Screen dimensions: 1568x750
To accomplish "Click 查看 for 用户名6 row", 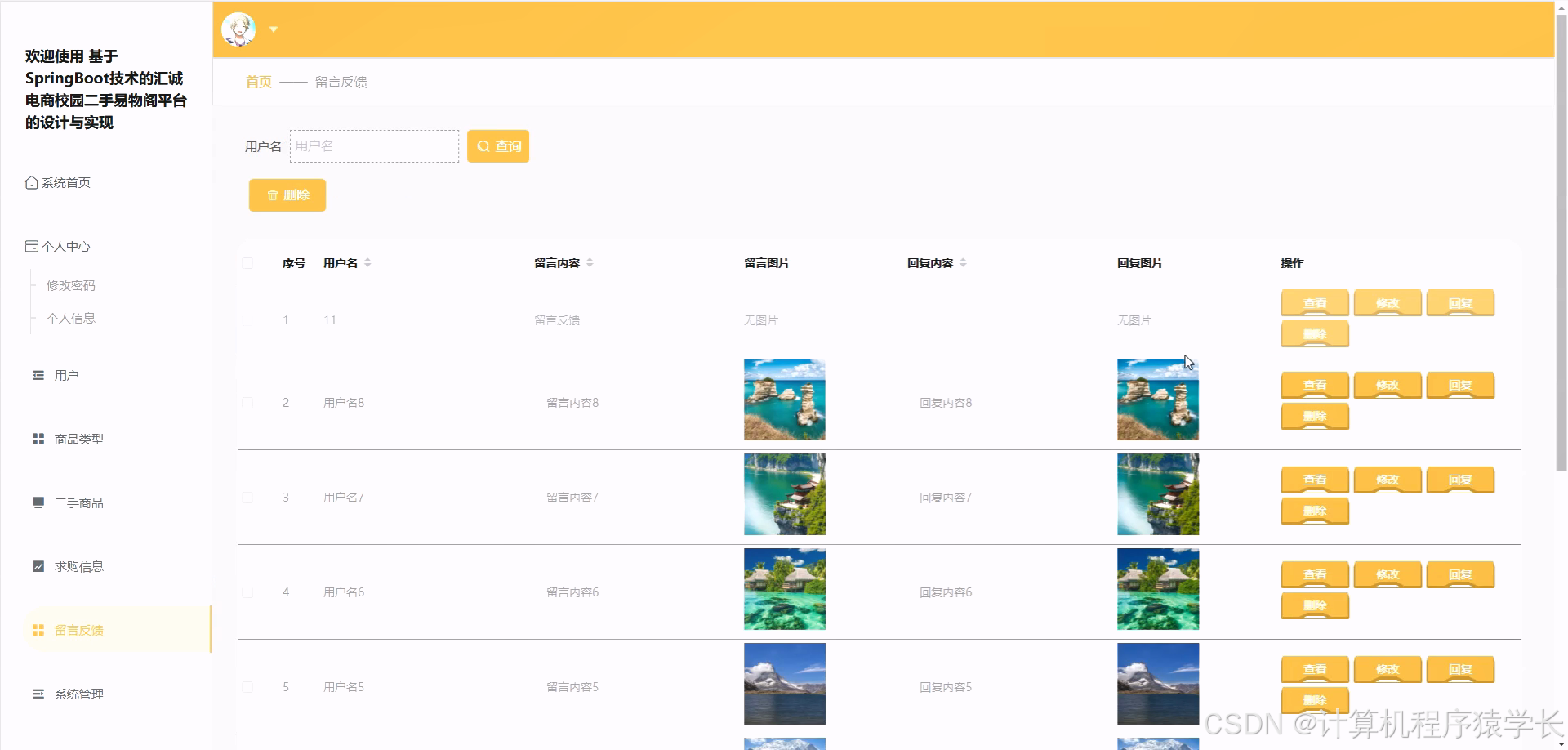I will click(x=1315, y=574).
